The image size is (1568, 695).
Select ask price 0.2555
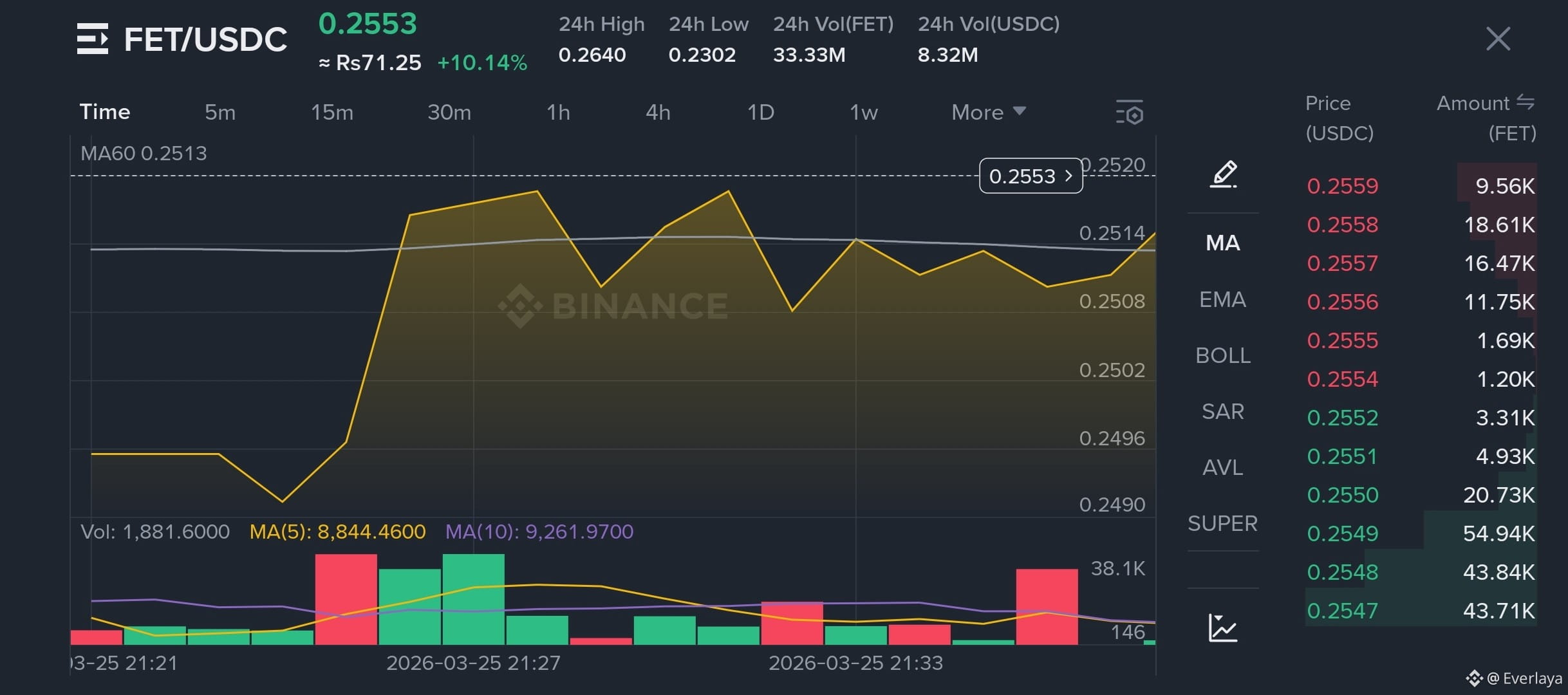click(x=1343, y=340)
